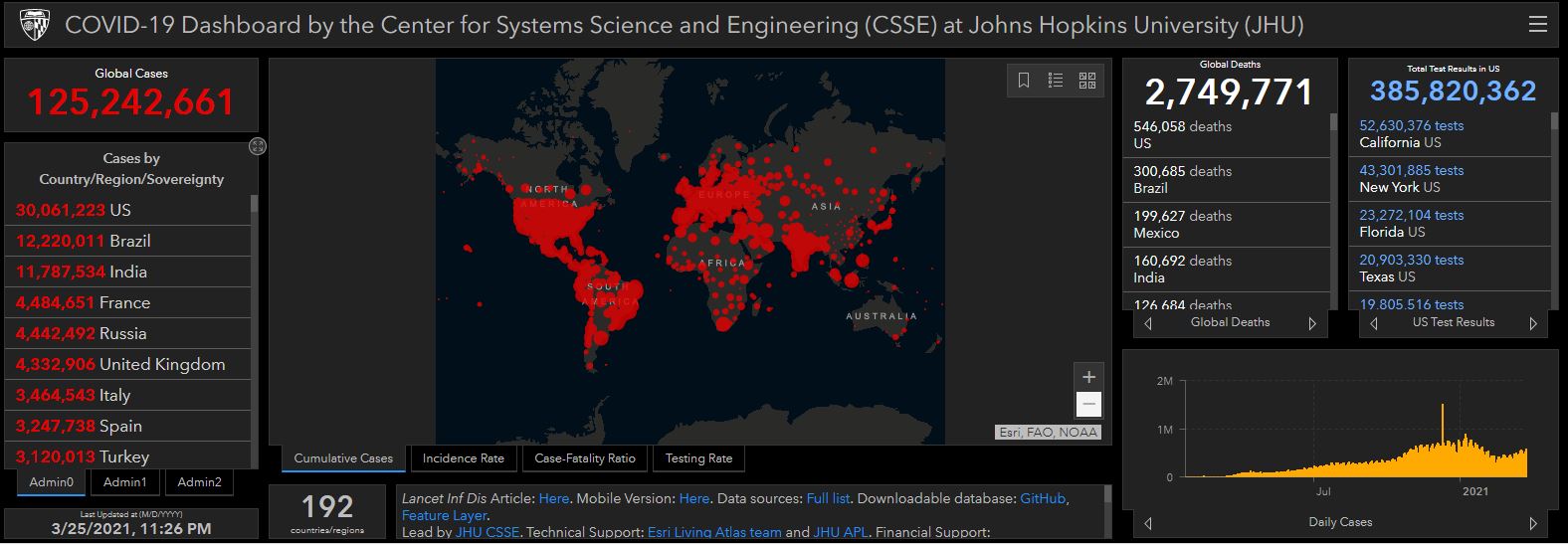
Task: Go to next panel after Global Deaths
Action: pos(1312,323)
